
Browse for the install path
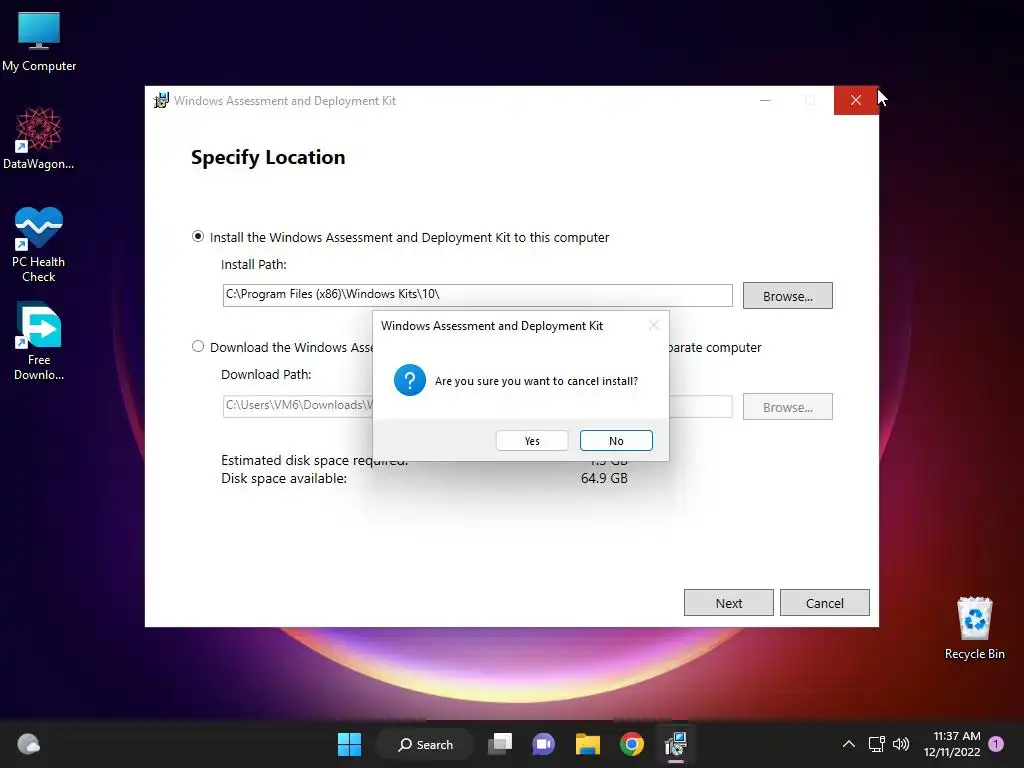tap(788, 296)
